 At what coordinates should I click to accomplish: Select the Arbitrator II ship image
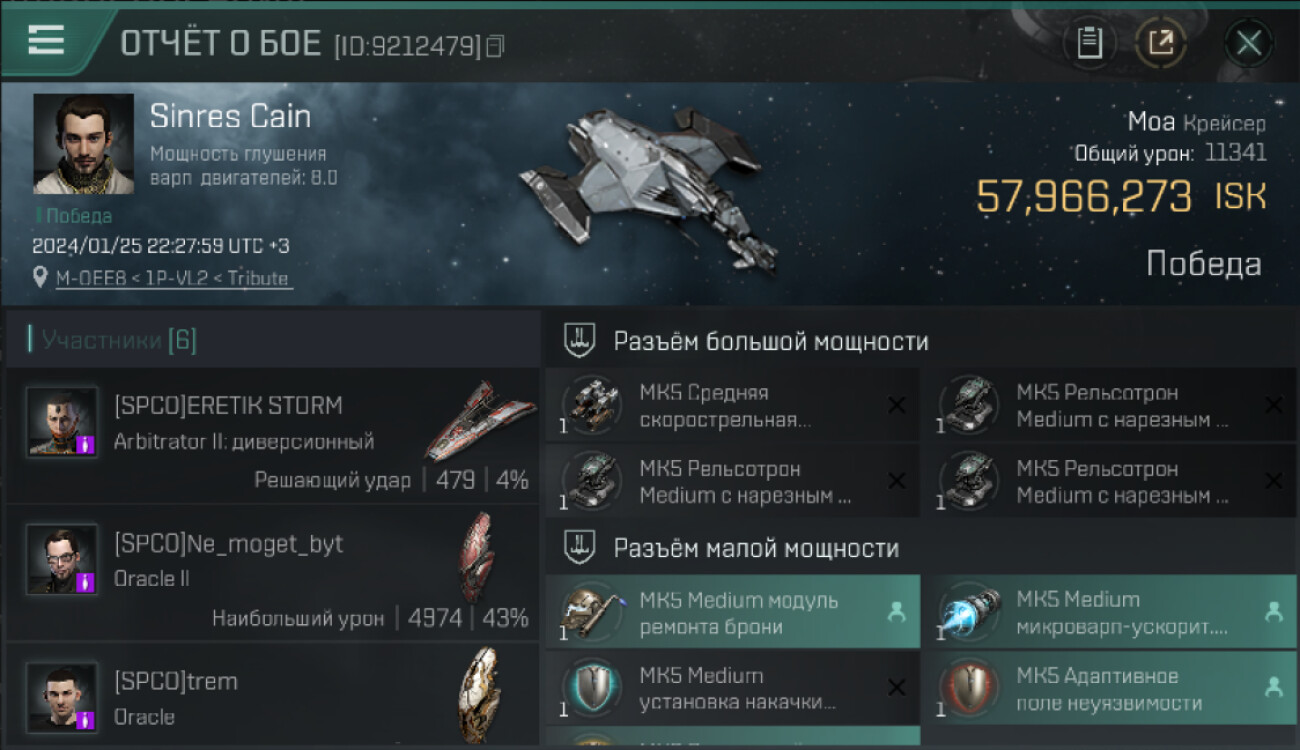tap(481, 419)
